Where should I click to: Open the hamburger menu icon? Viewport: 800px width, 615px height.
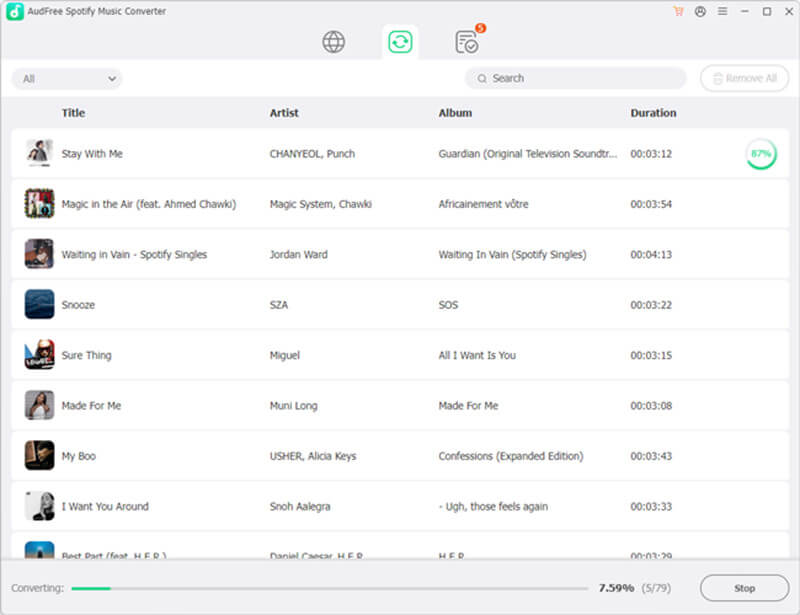[x=722, y=11]
